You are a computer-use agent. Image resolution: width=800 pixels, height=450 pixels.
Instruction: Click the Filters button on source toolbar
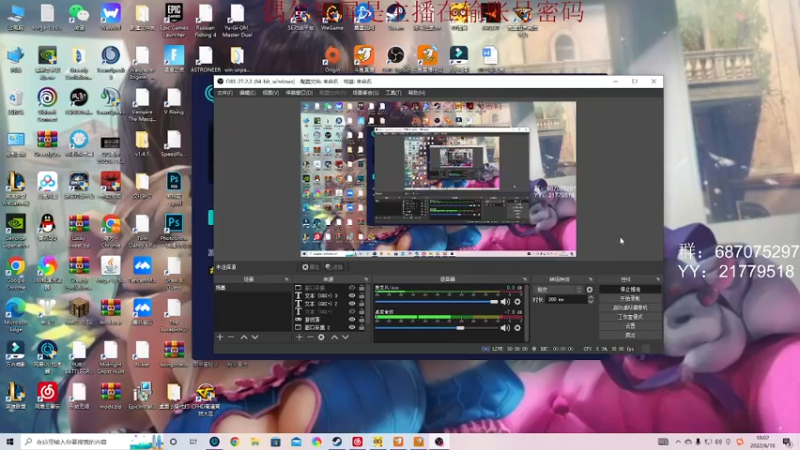334,267
